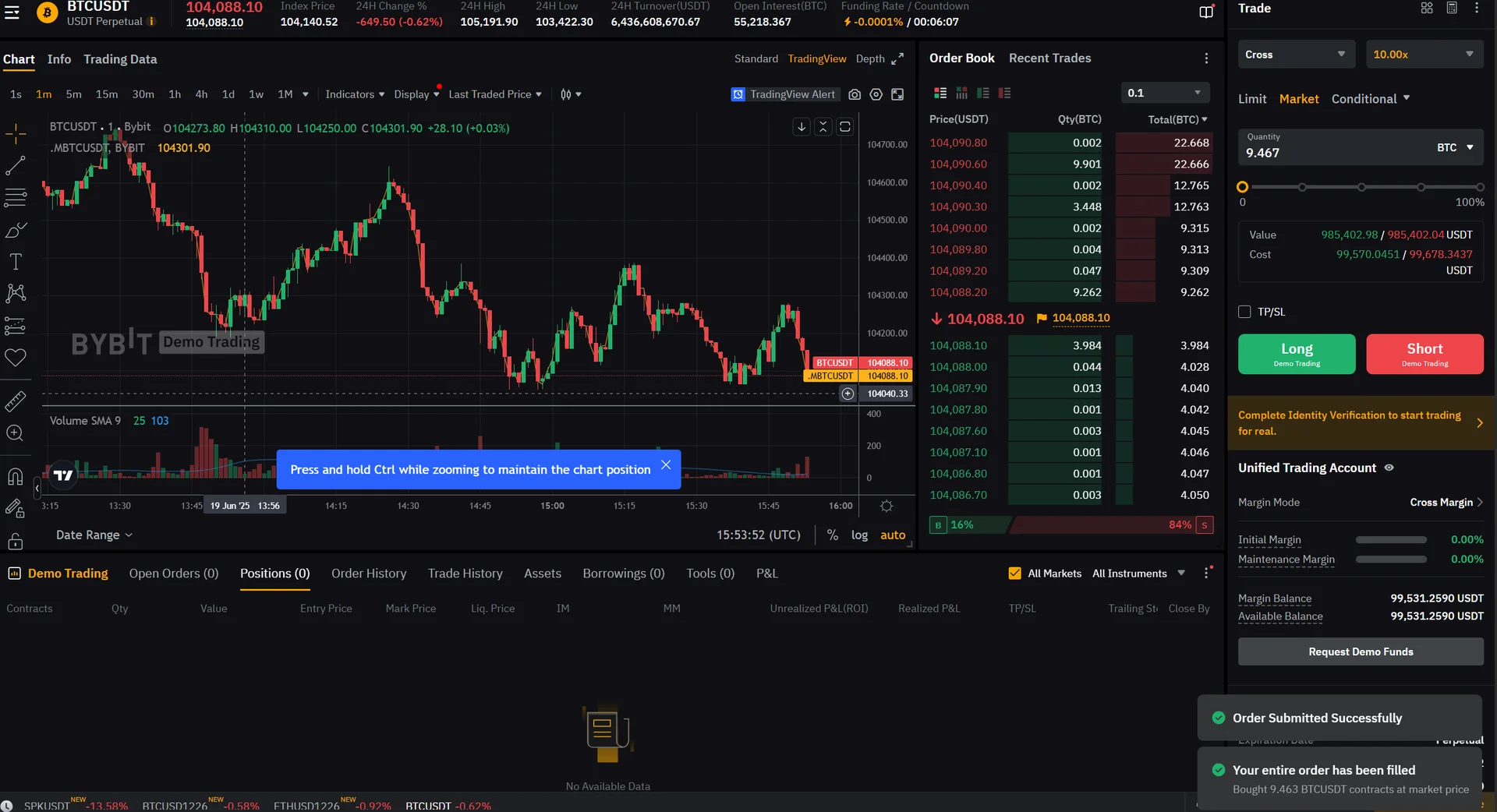Image resolution: width=1497 pixels, height=812 pixels.
Task: Select the Limit order tab
Action: point(1252,99)
